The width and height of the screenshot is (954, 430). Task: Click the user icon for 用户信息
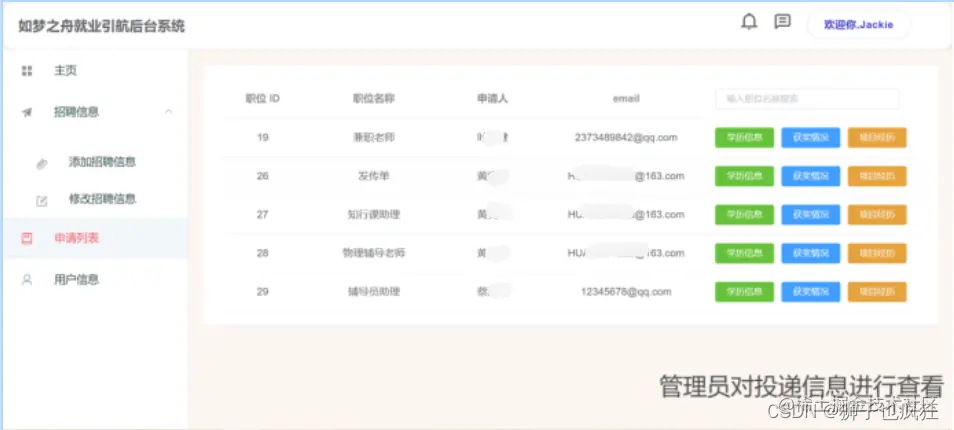click(27, 280)
